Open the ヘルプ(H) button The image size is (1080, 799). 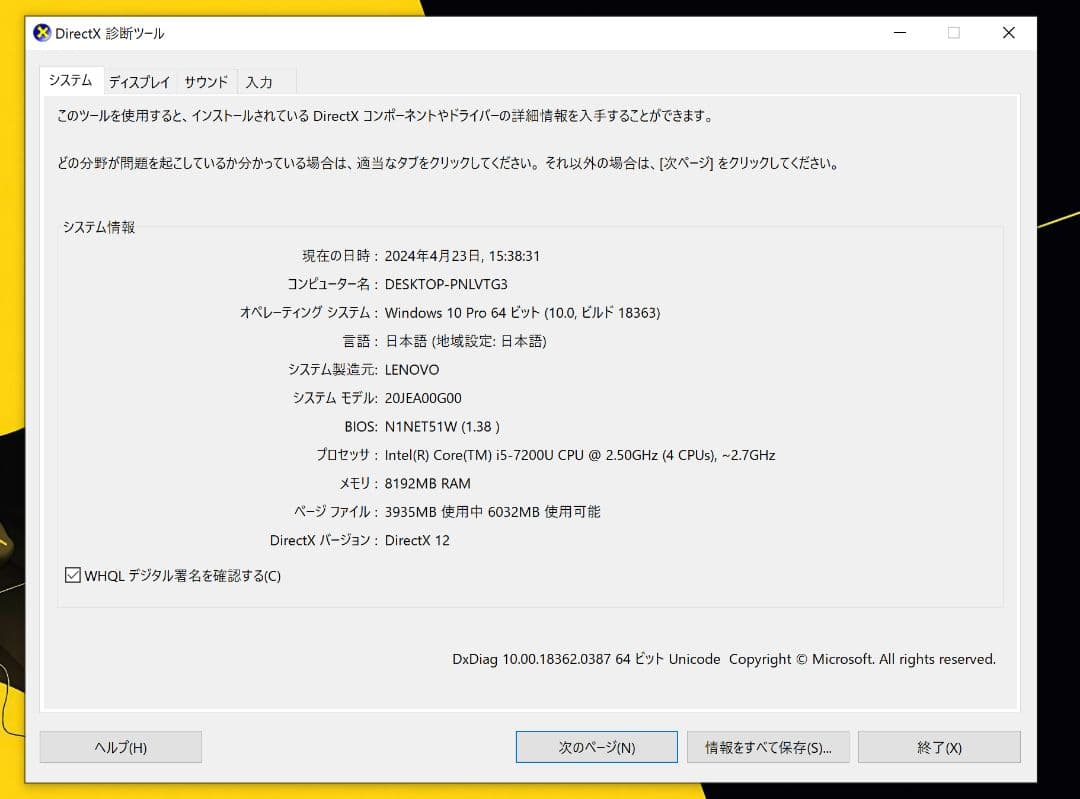(x=120, y=746)
